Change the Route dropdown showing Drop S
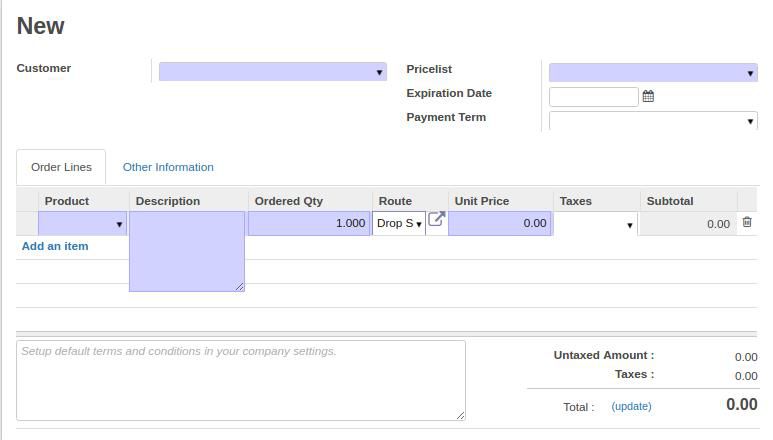 399,224
